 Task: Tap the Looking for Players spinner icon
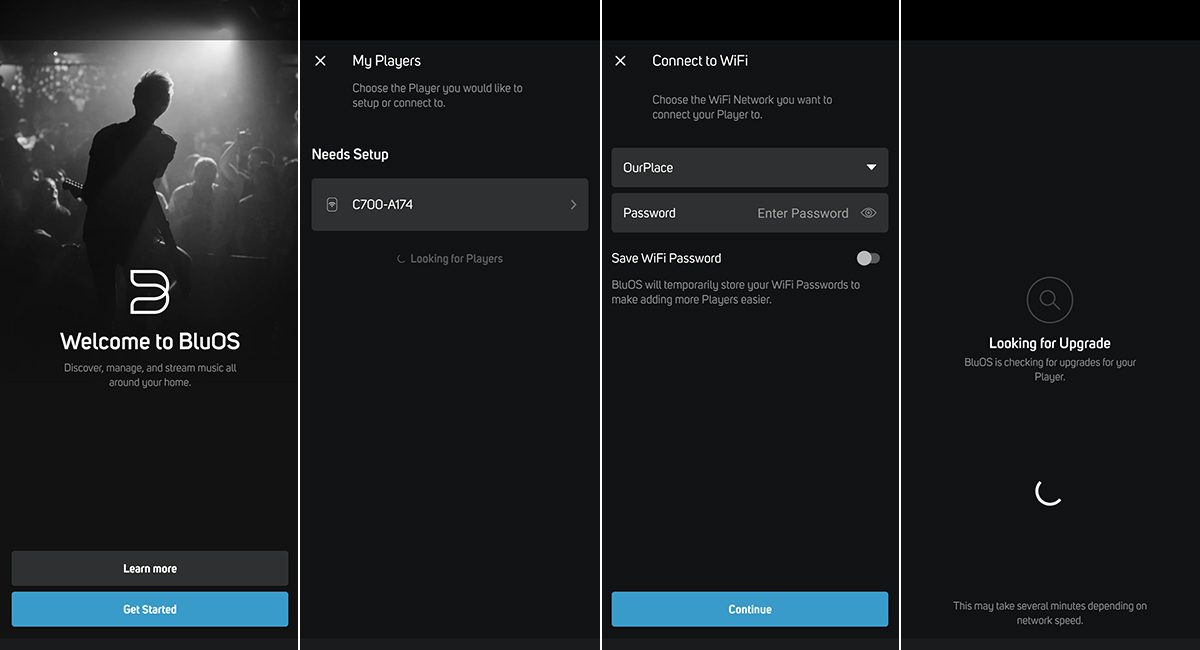pos(401,259)
